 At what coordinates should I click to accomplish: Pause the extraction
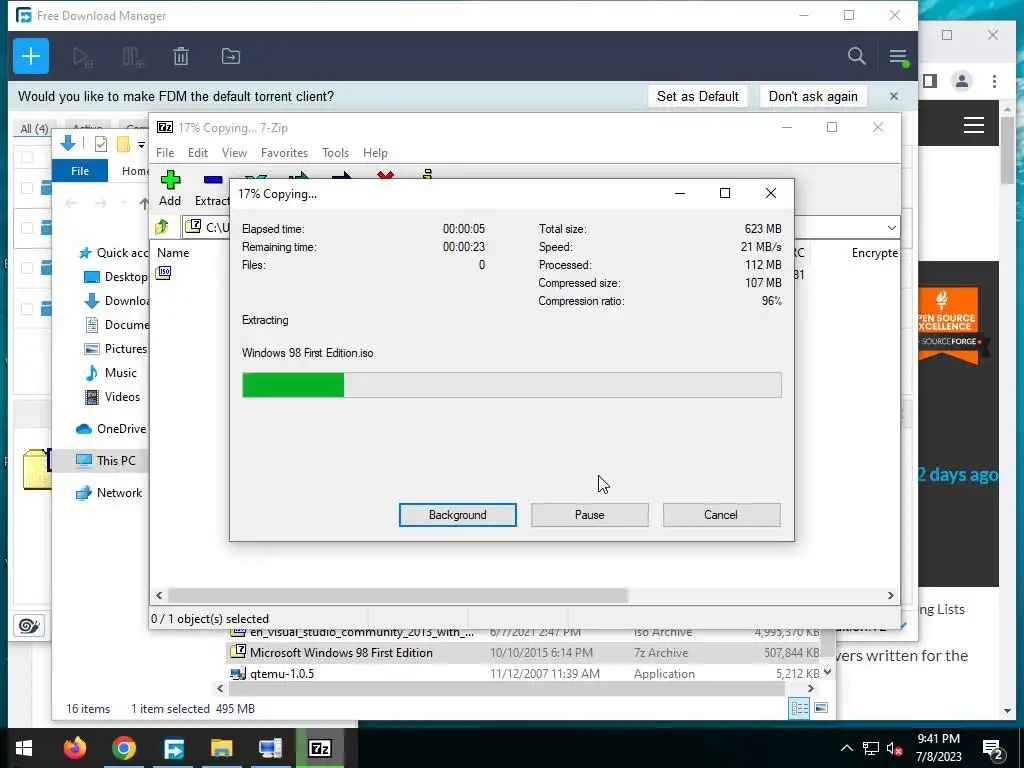590,515
